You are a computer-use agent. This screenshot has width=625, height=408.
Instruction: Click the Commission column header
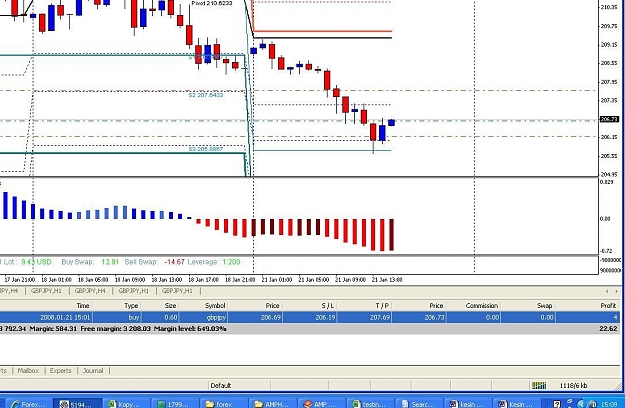[x=482, y=306]
